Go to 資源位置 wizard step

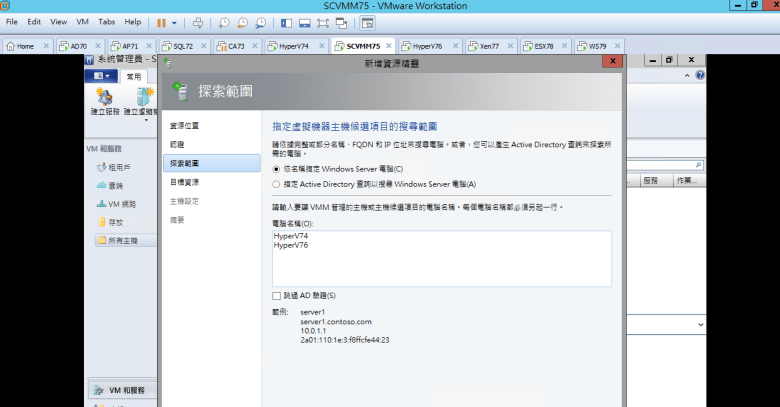tap(184, 125)
